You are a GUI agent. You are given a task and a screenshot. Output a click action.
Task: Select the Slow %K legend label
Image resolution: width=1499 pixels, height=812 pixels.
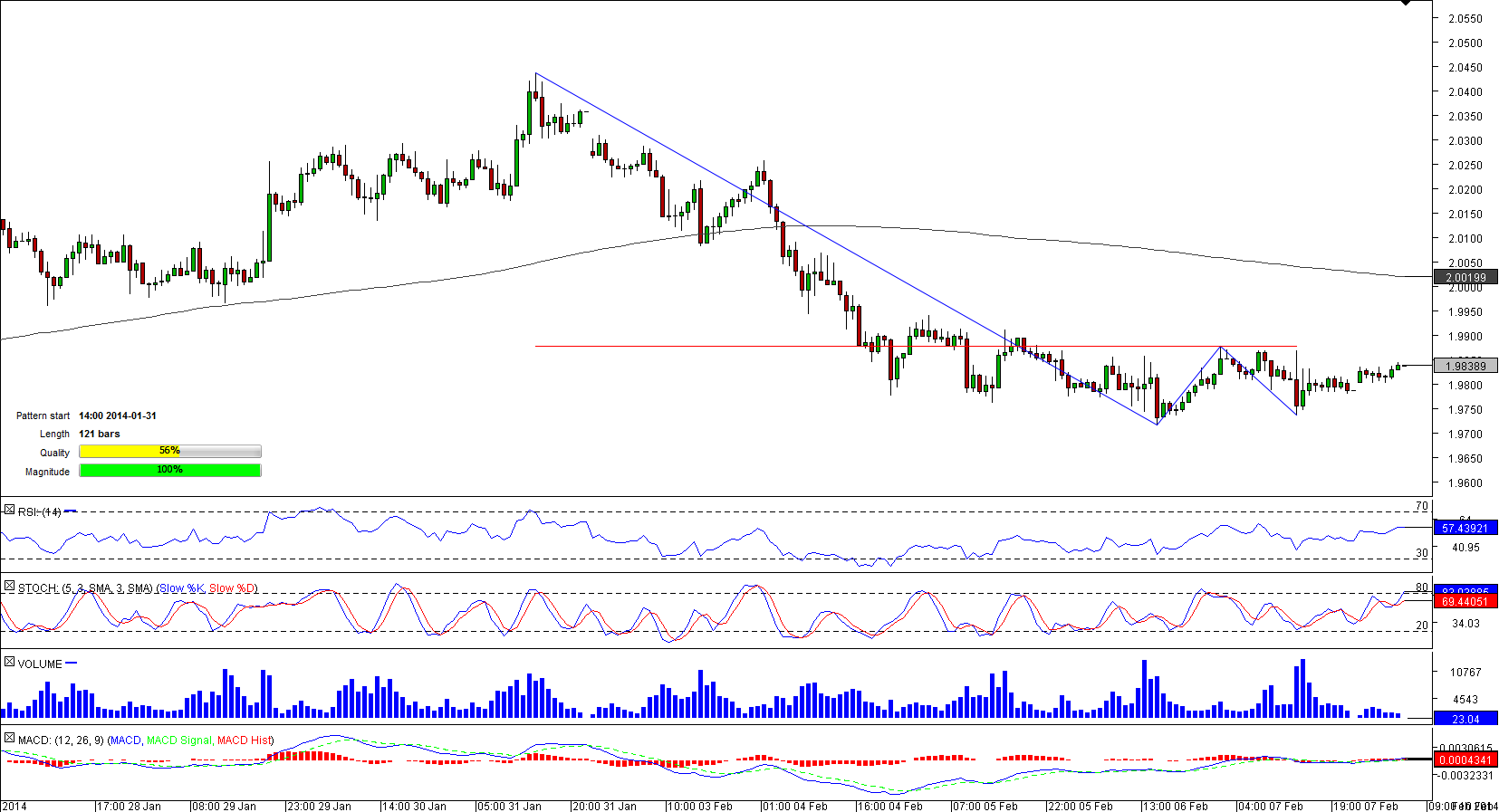pyautogui.click(x=182, y=588)
